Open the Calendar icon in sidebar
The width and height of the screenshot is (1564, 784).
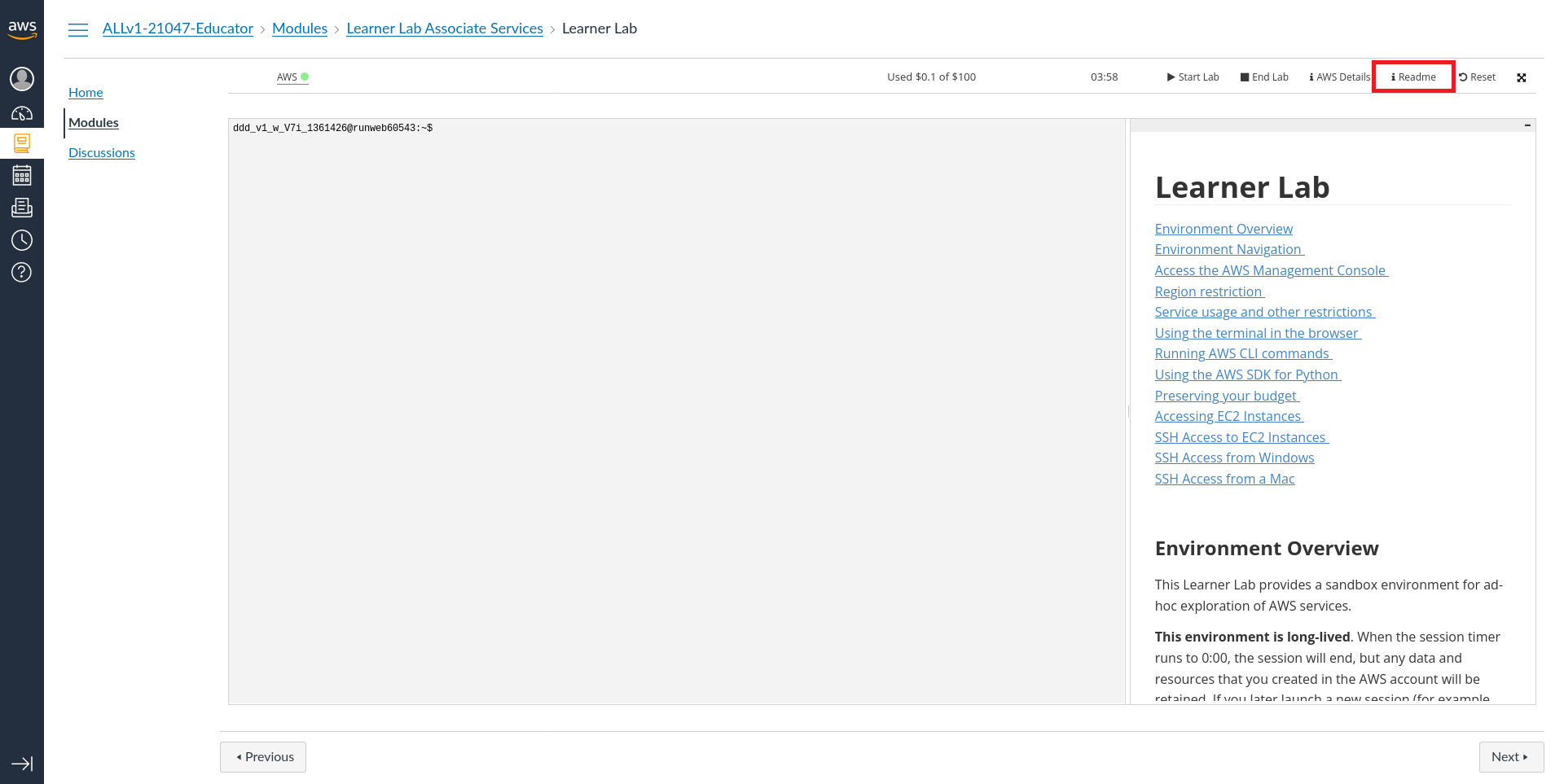(22, 175)
